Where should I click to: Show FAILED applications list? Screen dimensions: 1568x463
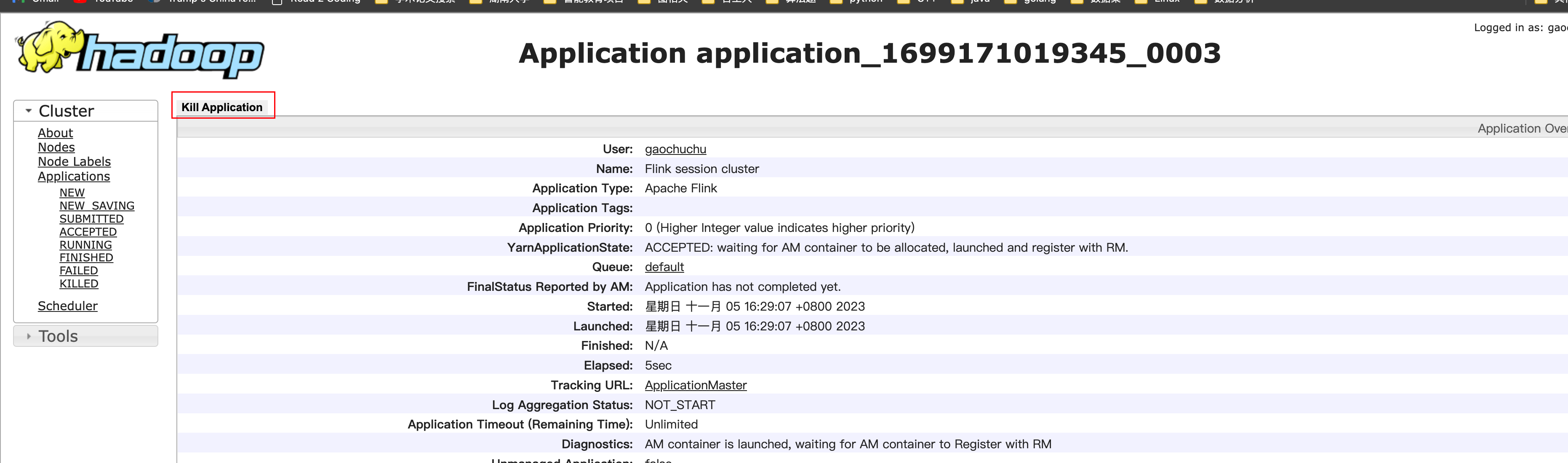[x=78, y=271]
